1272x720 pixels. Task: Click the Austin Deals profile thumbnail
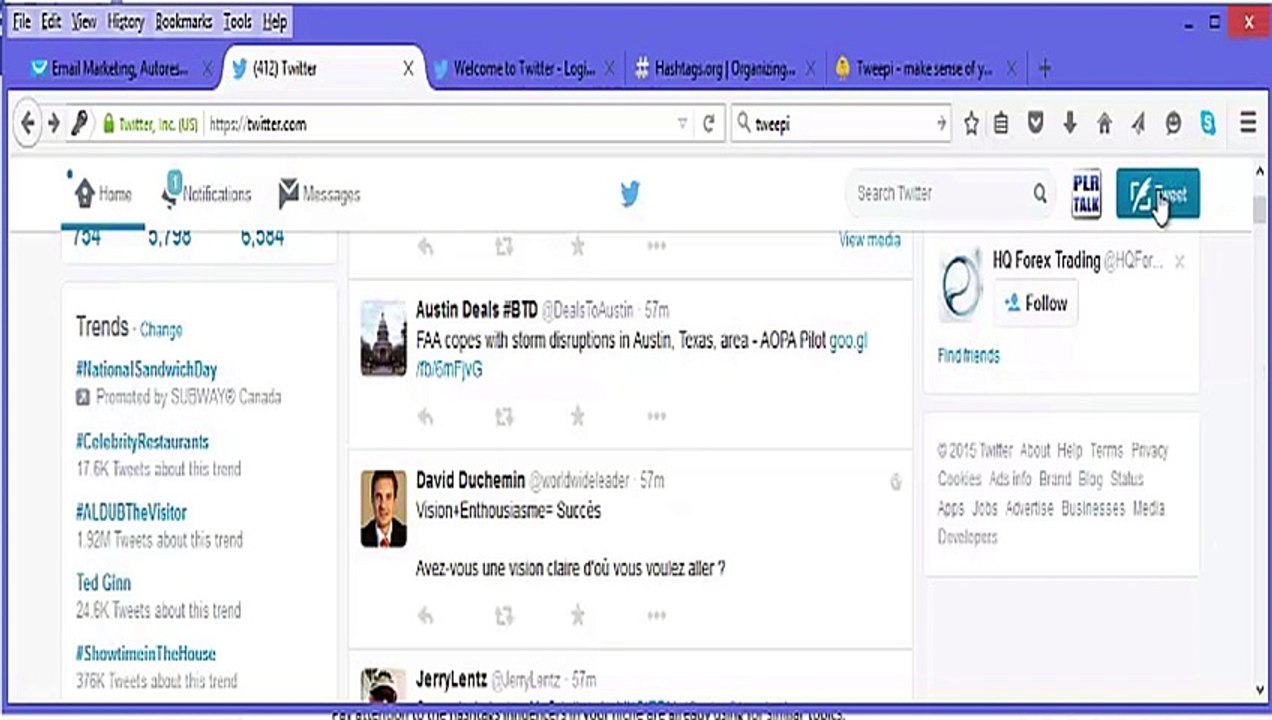click(384, 337)
